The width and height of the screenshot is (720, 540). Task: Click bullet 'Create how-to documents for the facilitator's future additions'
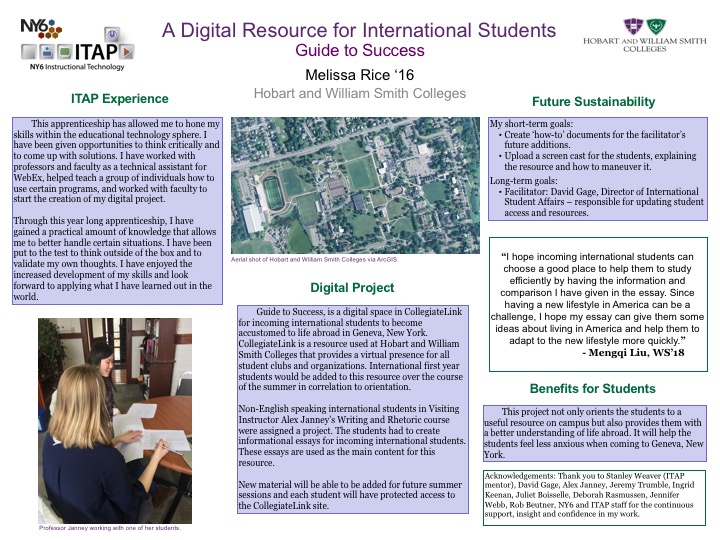tap(592, 140)
